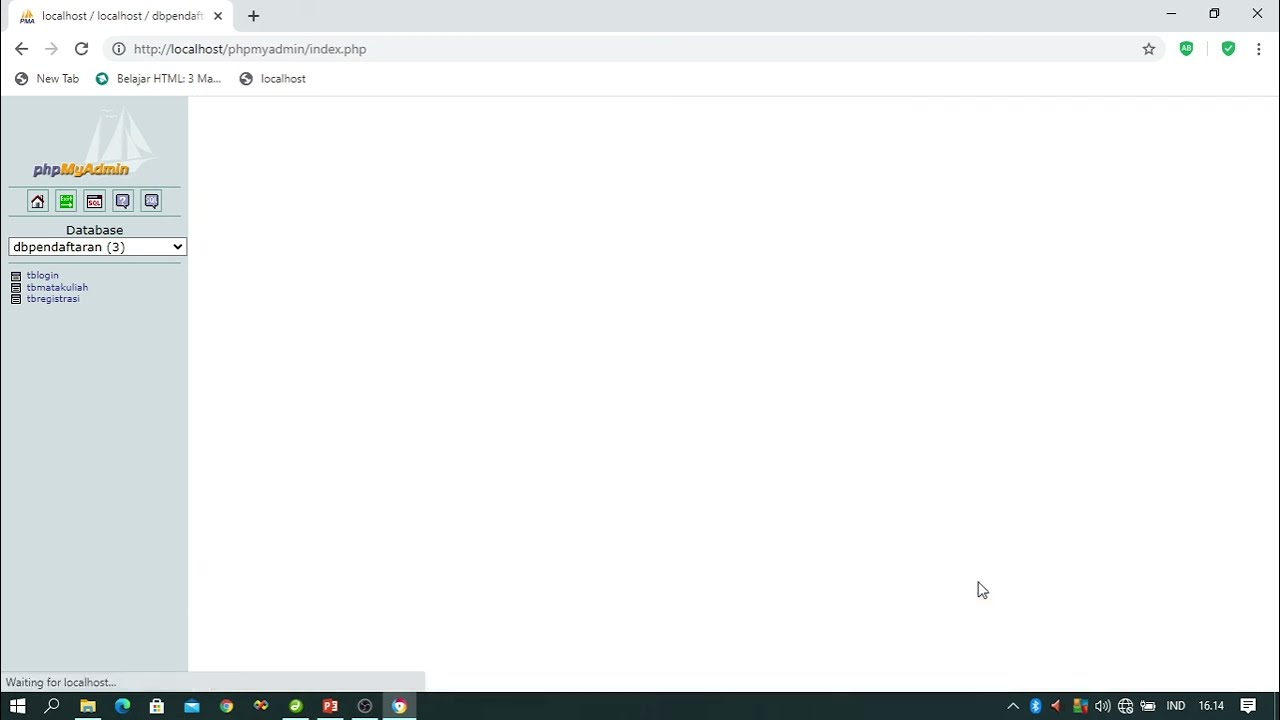Click the green Exit log out icon
This screenshot has height=720, width=1280.
point(66,201)
